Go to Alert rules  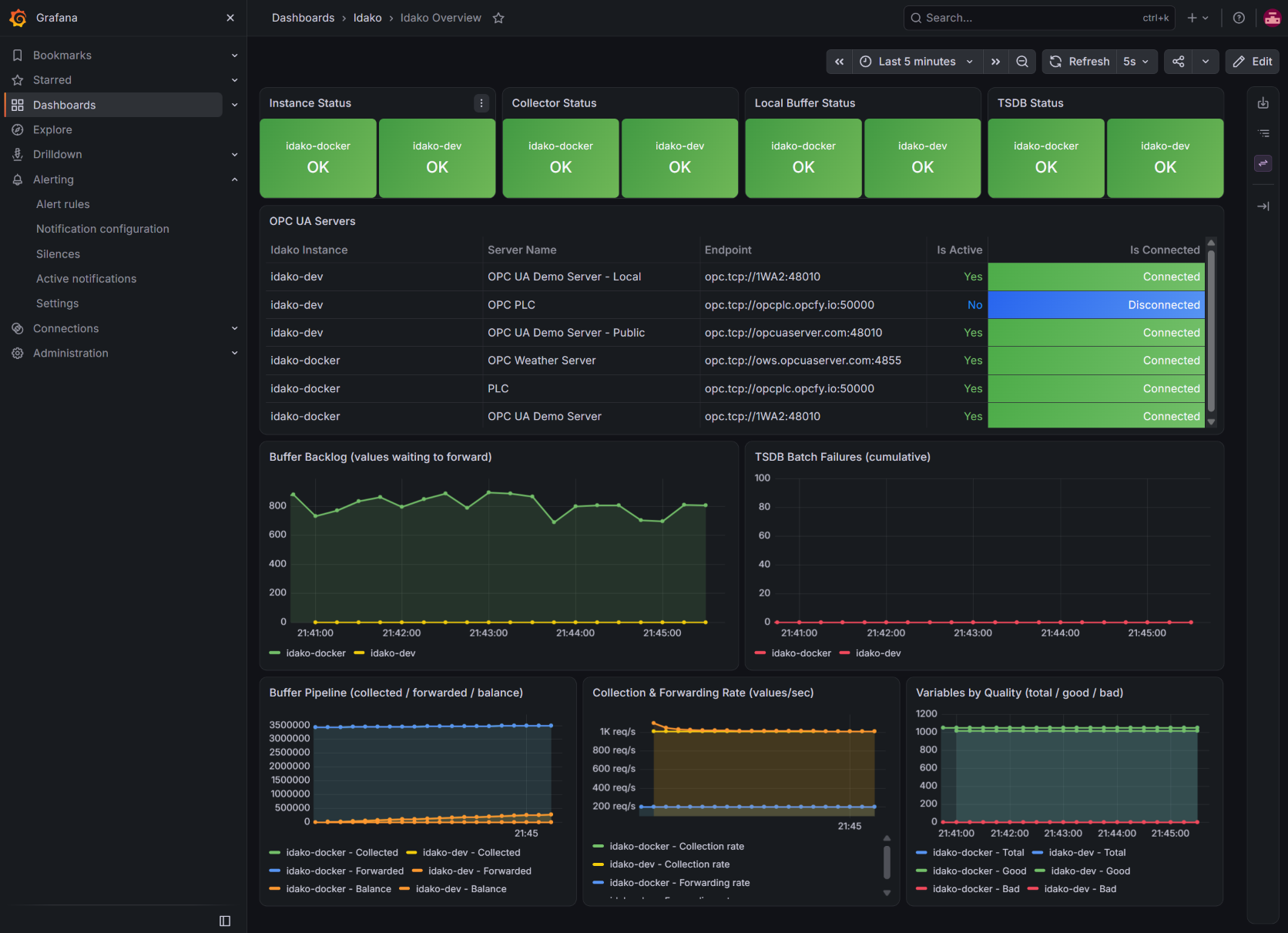[x=63, y=204]
